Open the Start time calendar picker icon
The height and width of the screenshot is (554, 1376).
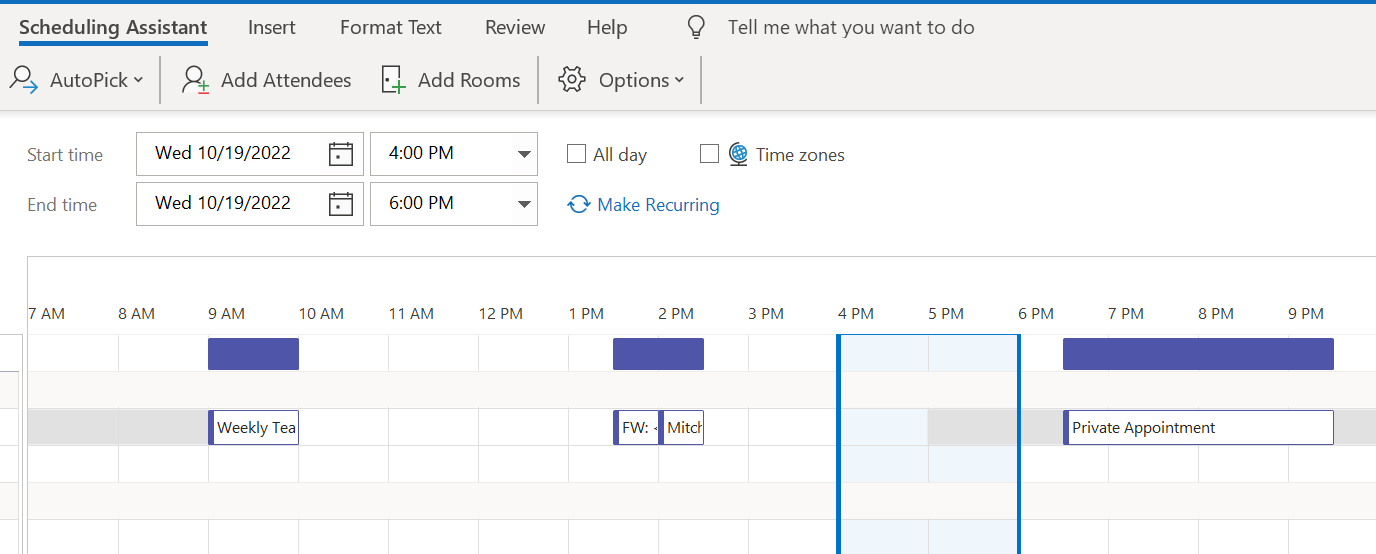coord(341,154)
